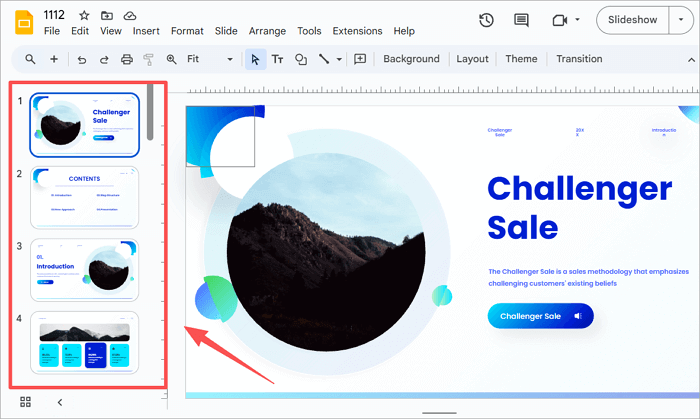Viewport: 700px width, 419px height.
Task: Activate the select cursor tool
Action: (x=255, y=59)
